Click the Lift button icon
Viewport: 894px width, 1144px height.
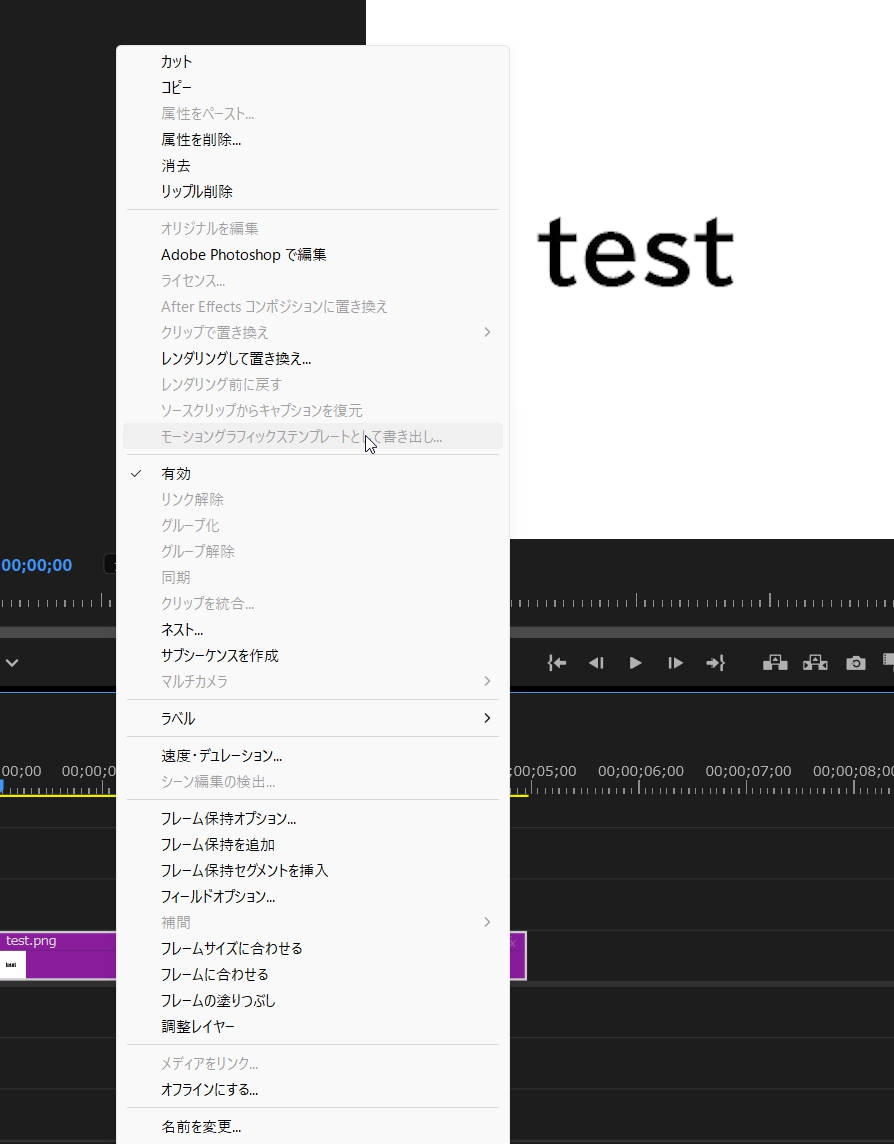click(775, 662)
